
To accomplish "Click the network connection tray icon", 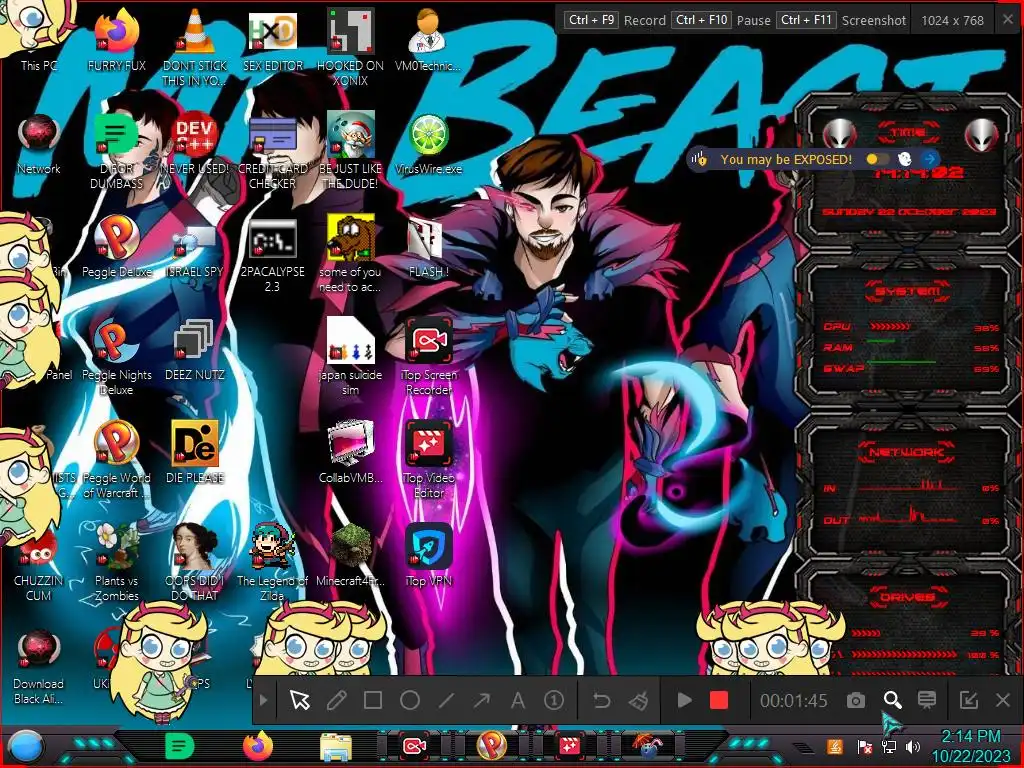I will tap(888, 746).
